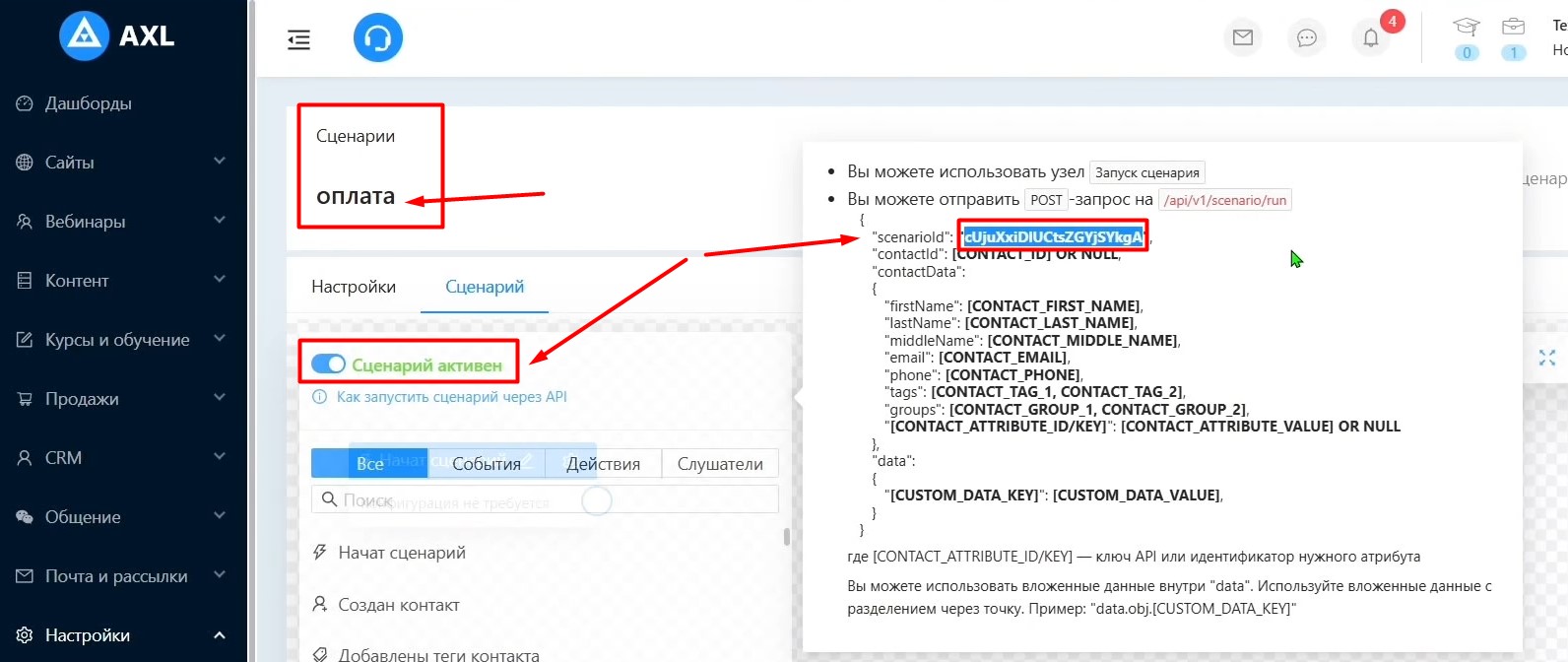1568x662 pixels.
Task: Expand the Вебинары sidebar section
Action: 123,222
